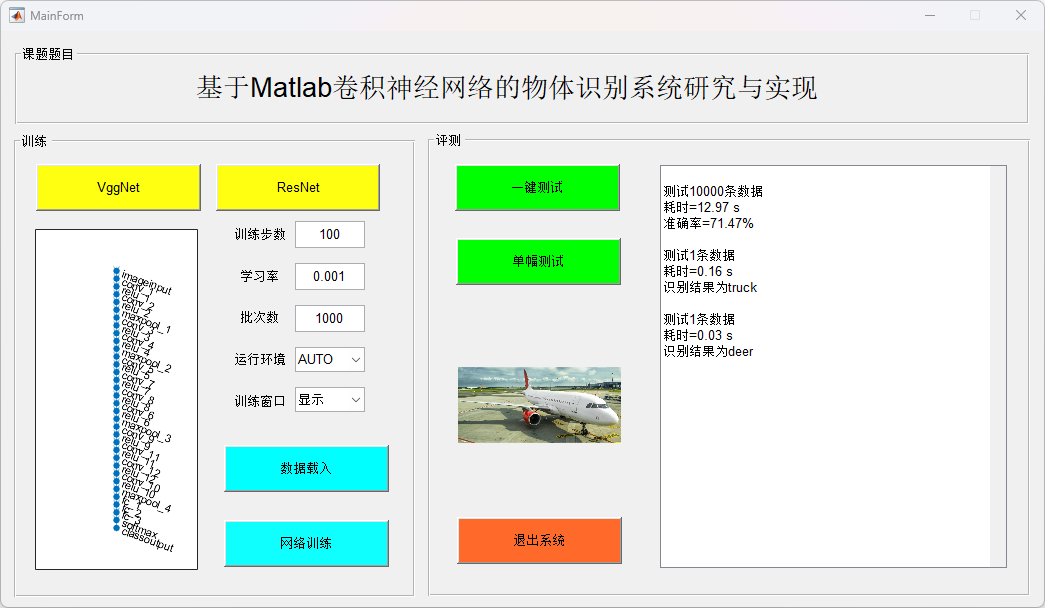Minimize the MainForm window
Screen dimensions: 1045x608
(x=930, y=15)
